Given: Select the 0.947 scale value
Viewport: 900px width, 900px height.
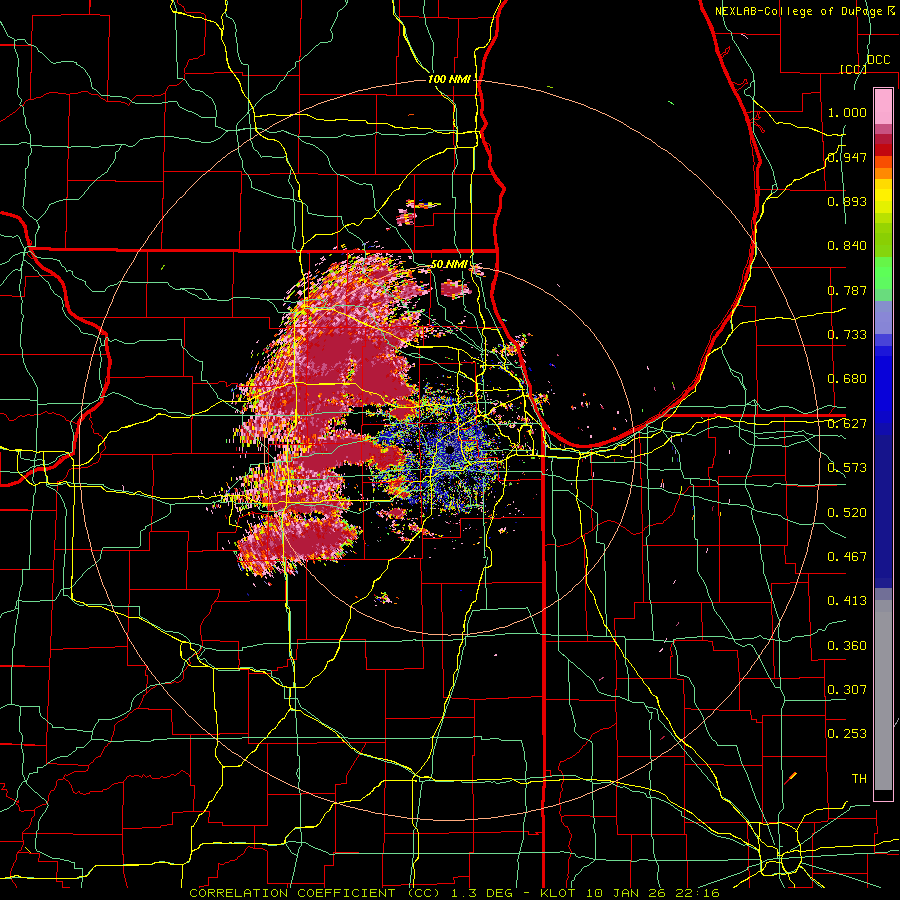Looking at the screenshot, I should coord(847,157).
